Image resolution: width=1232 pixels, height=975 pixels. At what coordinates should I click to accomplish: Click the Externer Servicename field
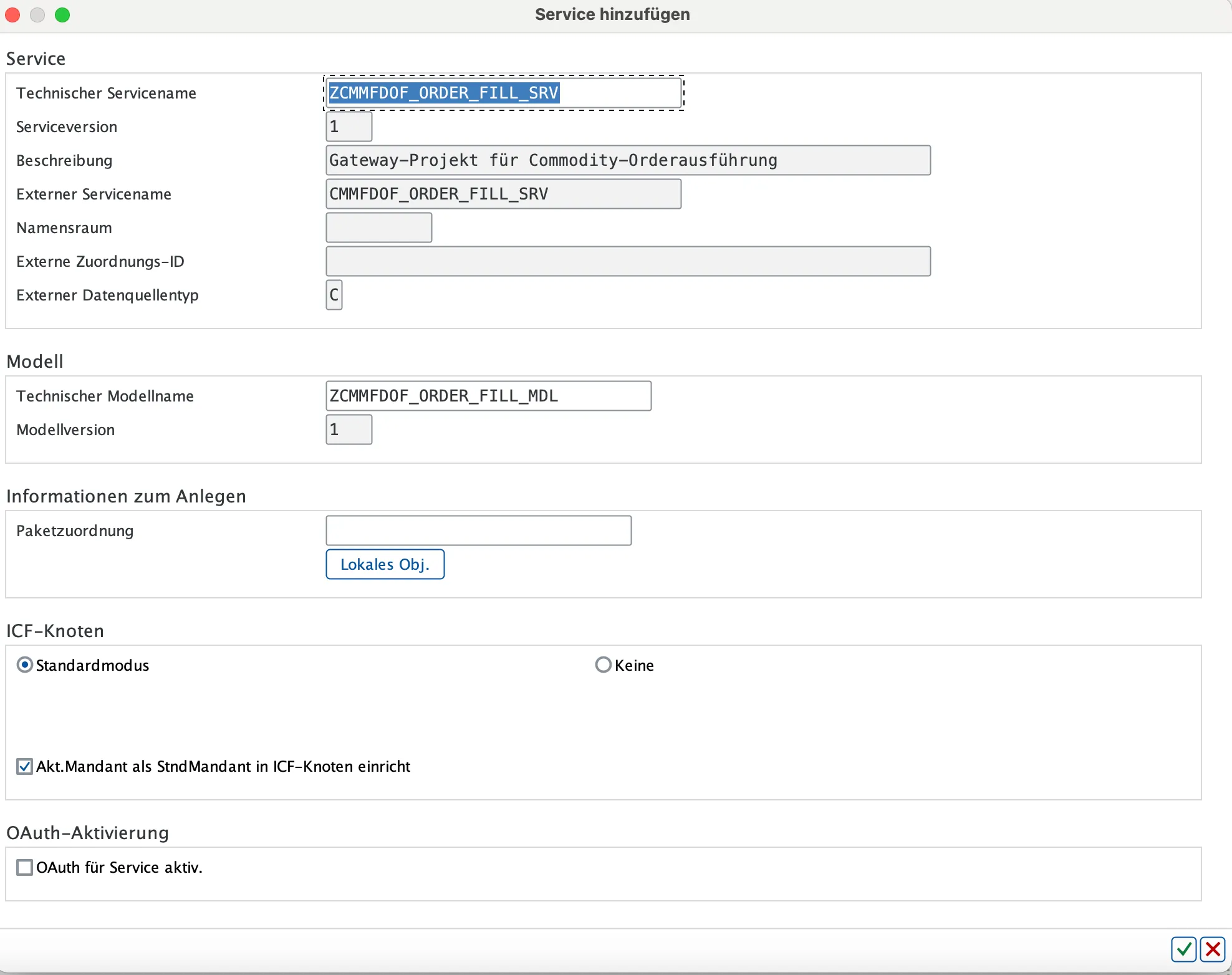(503, 194)
